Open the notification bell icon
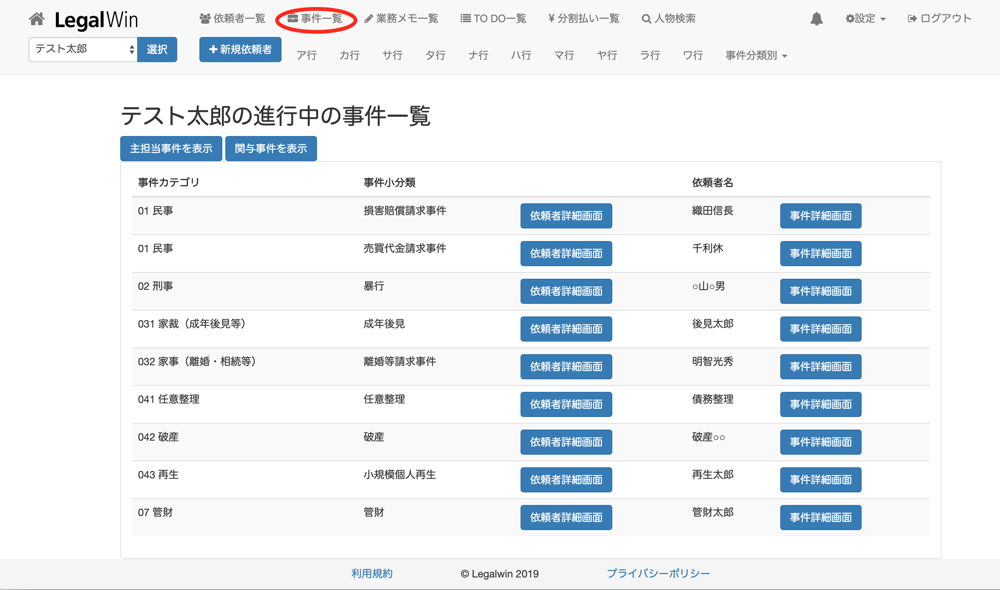The height and width of the screenshot is (590, 1000). point(816,19)
